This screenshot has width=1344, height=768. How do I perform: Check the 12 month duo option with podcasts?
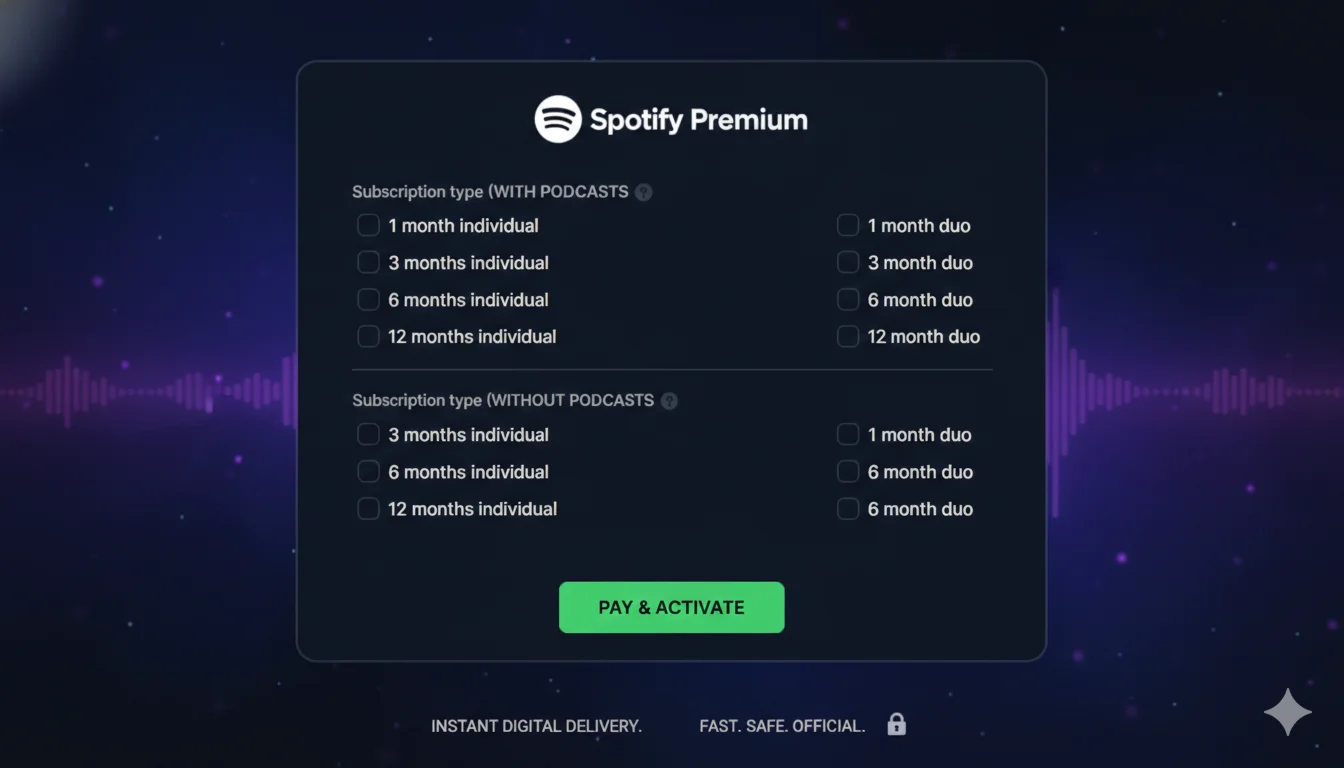pos(848,336)
